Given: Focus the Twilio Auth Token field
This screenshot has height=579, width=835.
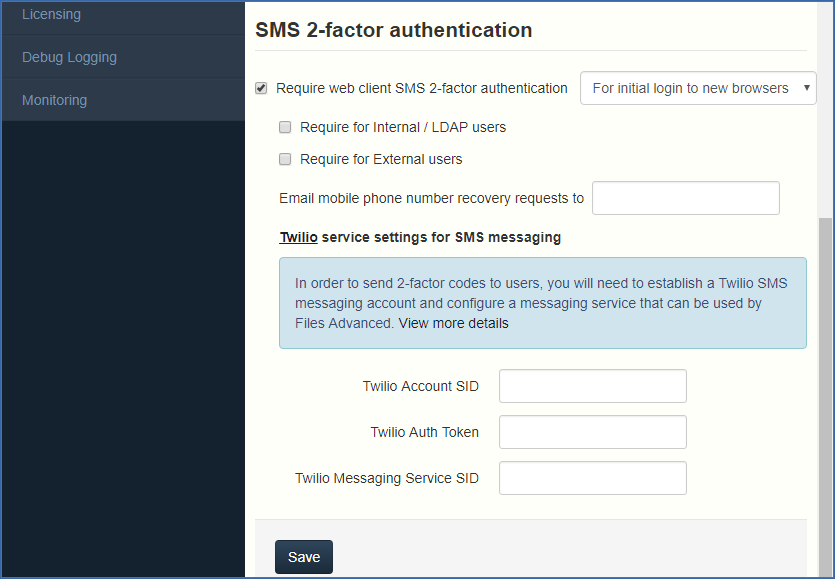Looking at the screenshot, I should click(593, 432).
